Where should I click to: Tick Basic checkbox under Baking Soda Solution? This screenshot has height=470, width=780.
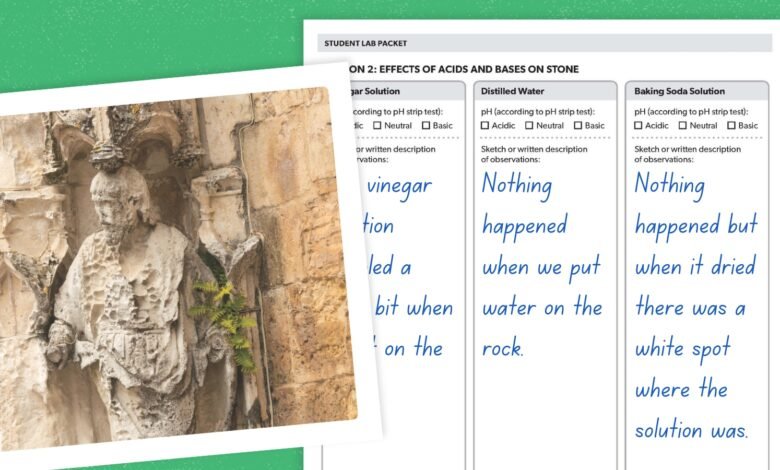(732, 126)
